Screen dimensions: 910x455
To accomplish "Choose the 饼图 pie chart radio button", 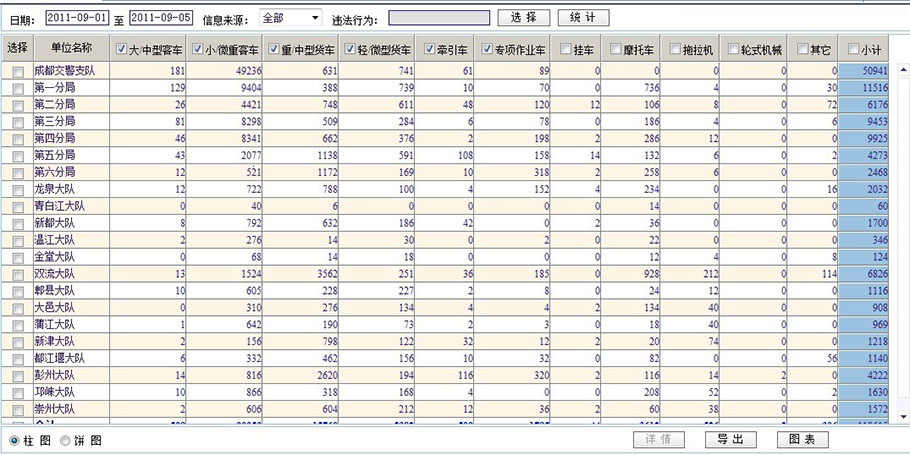I will tap(65, 441).
